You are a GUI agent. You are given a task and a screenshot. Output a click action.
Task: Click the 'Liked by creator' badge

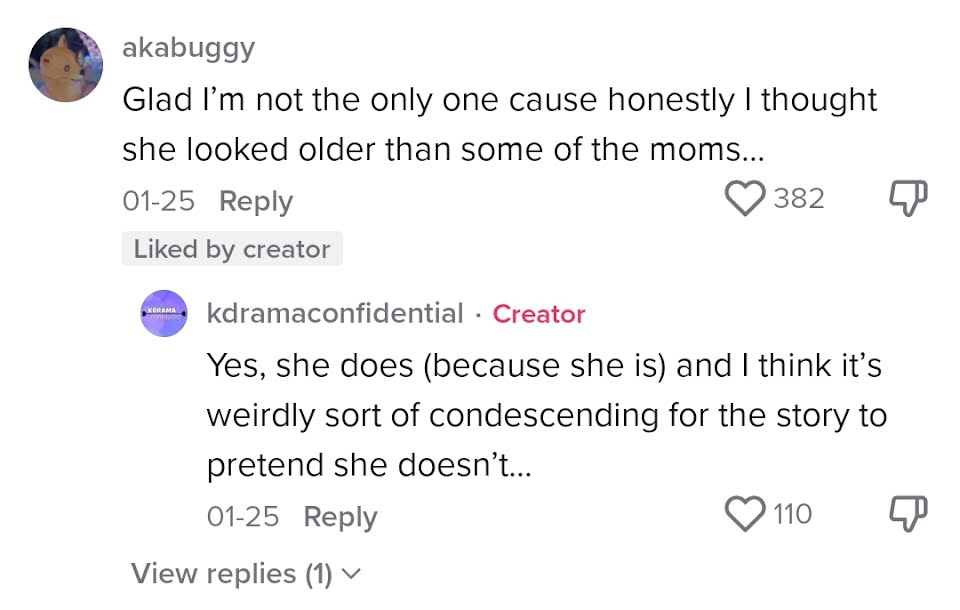pyautogui.click(x=232, y=249)
